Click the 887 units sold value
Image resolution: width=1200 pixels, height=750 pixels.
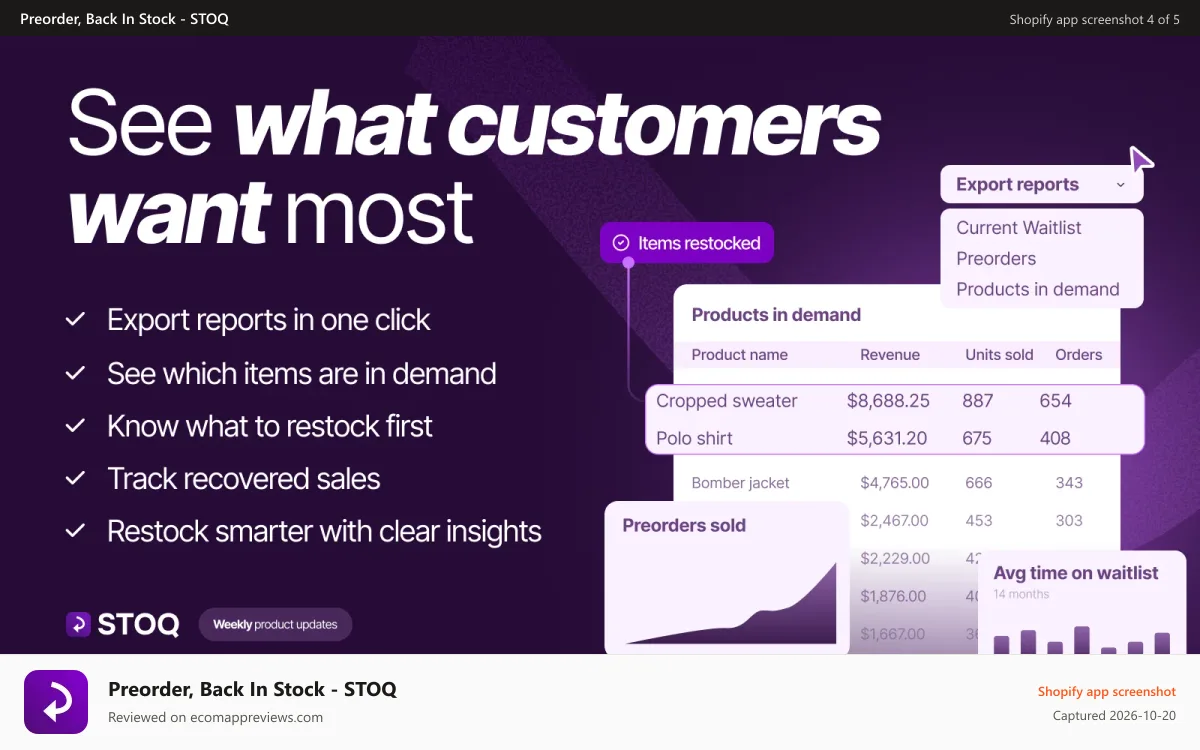click(978, 401)
